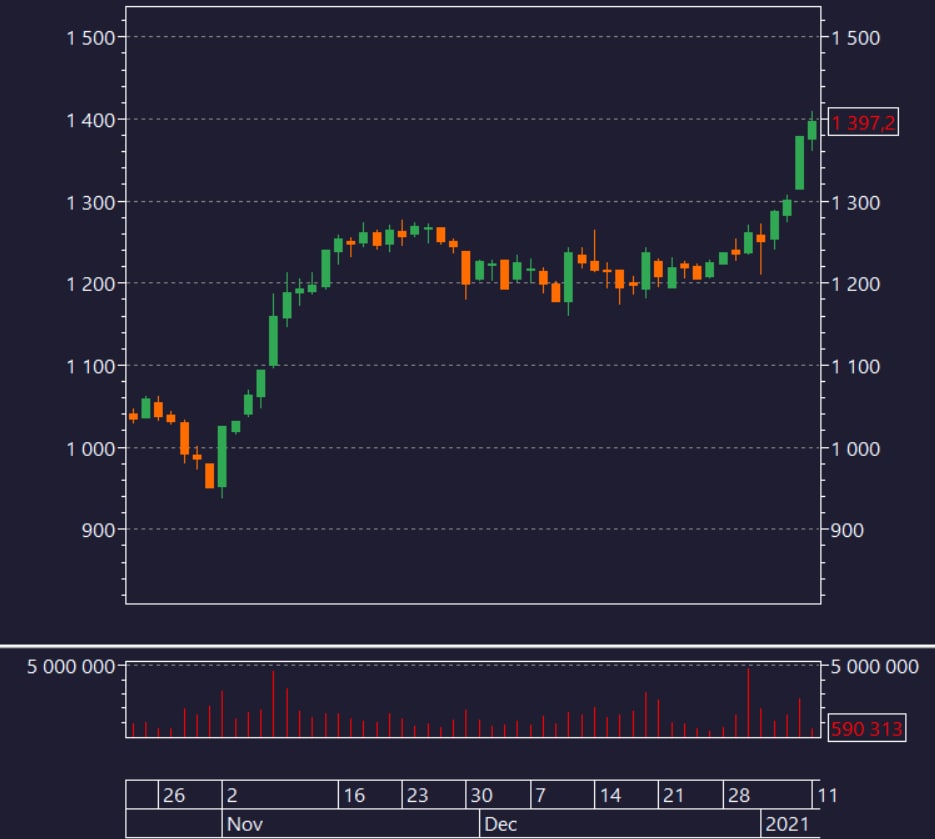935x839 pixels.
Task: Click the left axis label 900
Action: click(98, 530)
